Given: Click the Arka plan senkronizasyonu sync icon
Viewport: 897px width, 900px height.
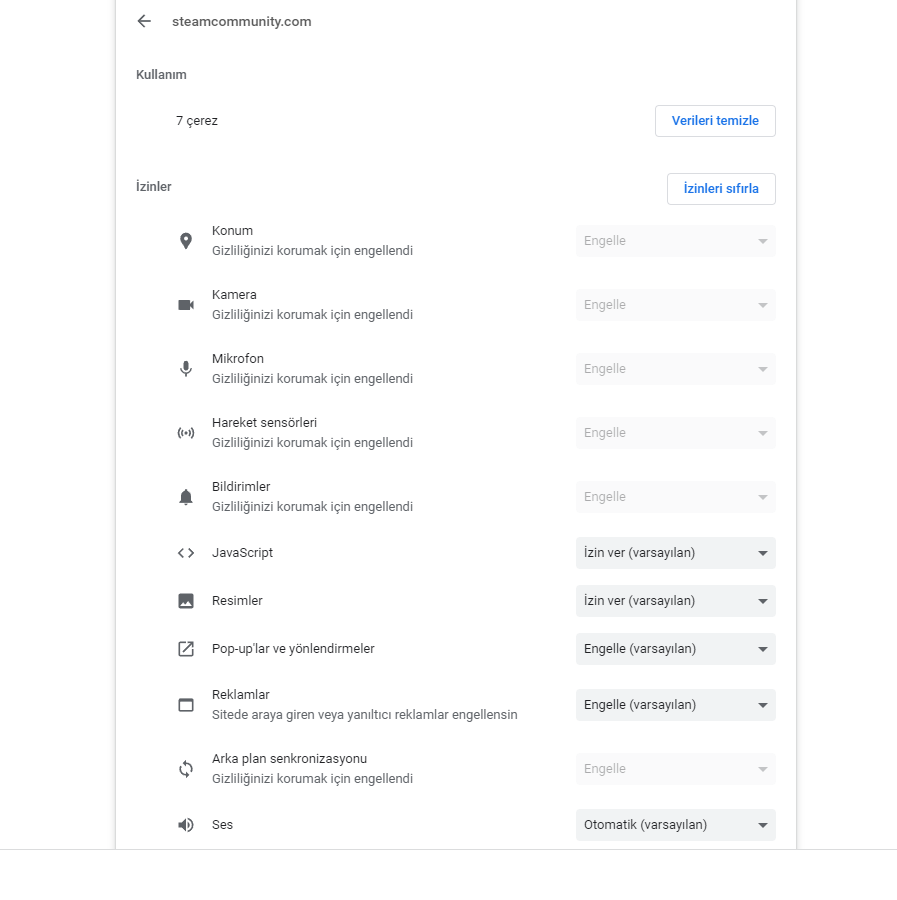Looking at the screenshot, I should (186, 769).
